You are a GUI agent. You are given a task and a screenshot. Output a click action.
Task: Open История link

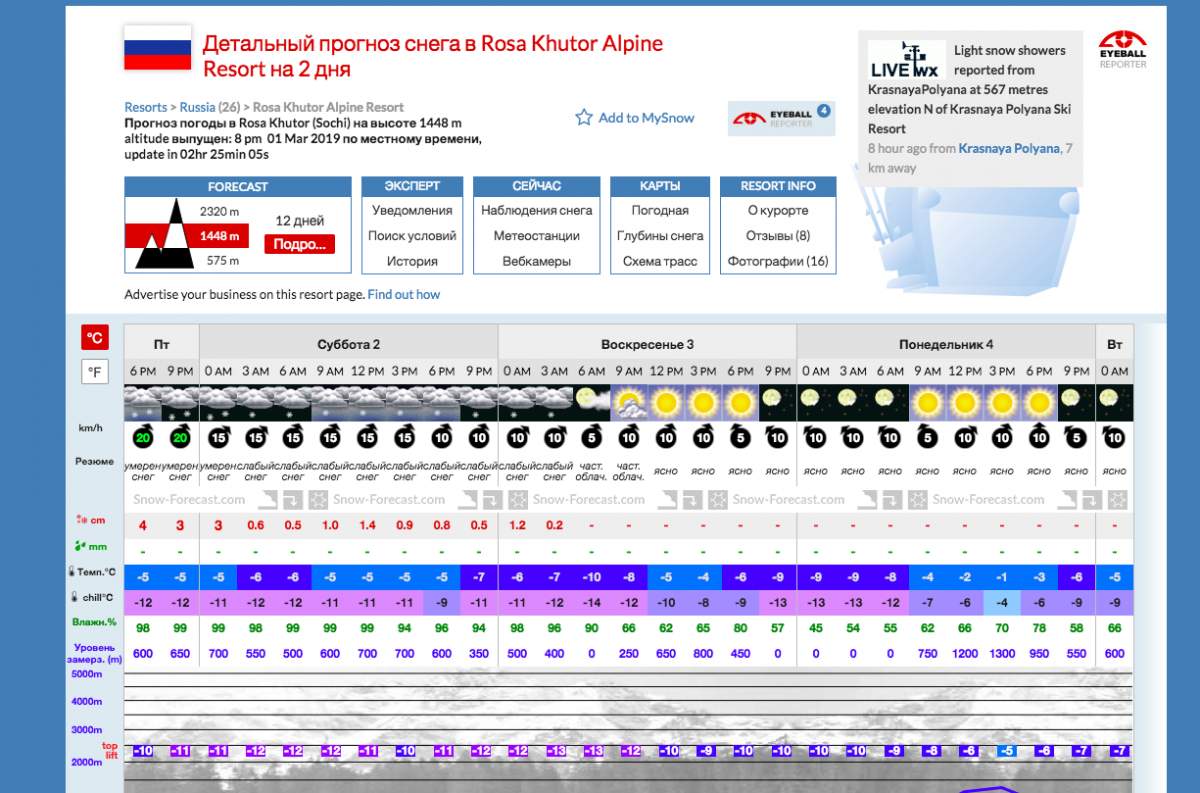(x=412, y=261)
